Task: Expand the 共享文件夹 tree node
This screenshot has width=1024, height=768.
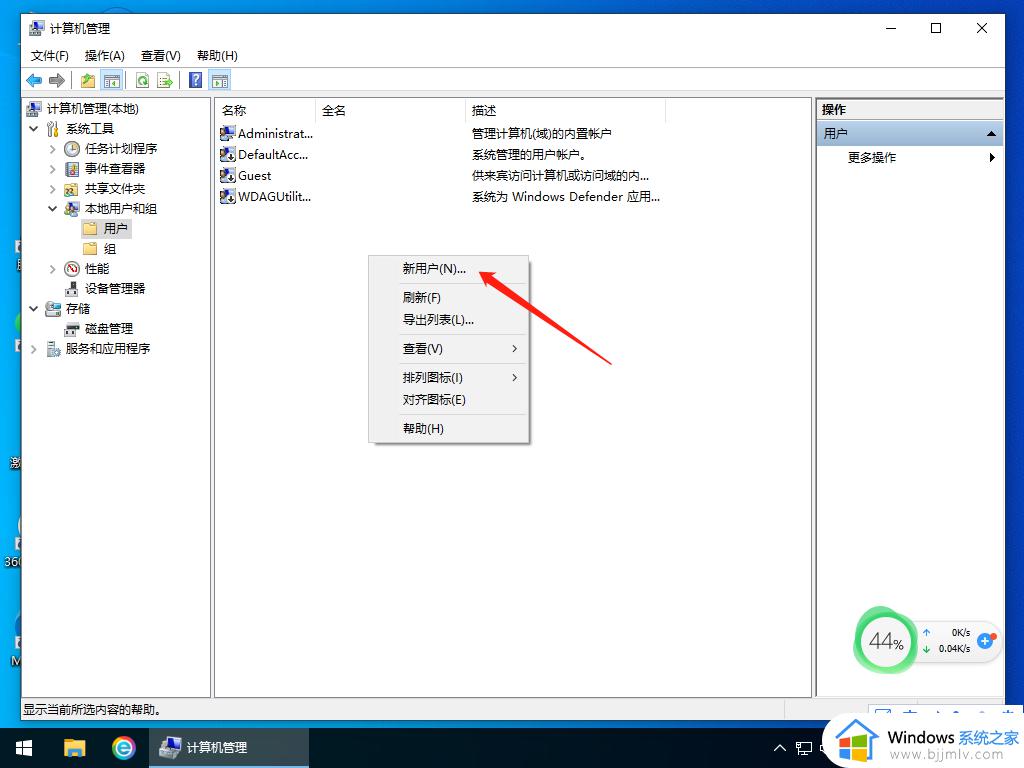Action: [x=52, y=189]
